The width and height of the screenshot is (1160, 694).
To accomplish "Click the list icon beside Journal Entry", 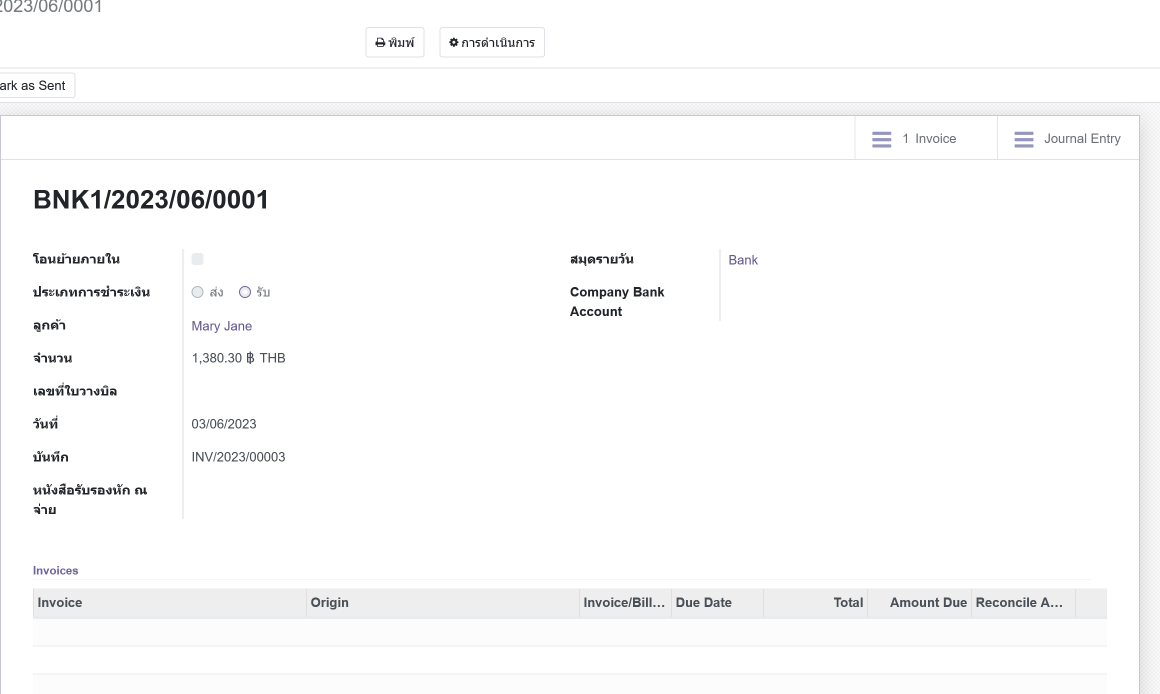I will 1024,139.
